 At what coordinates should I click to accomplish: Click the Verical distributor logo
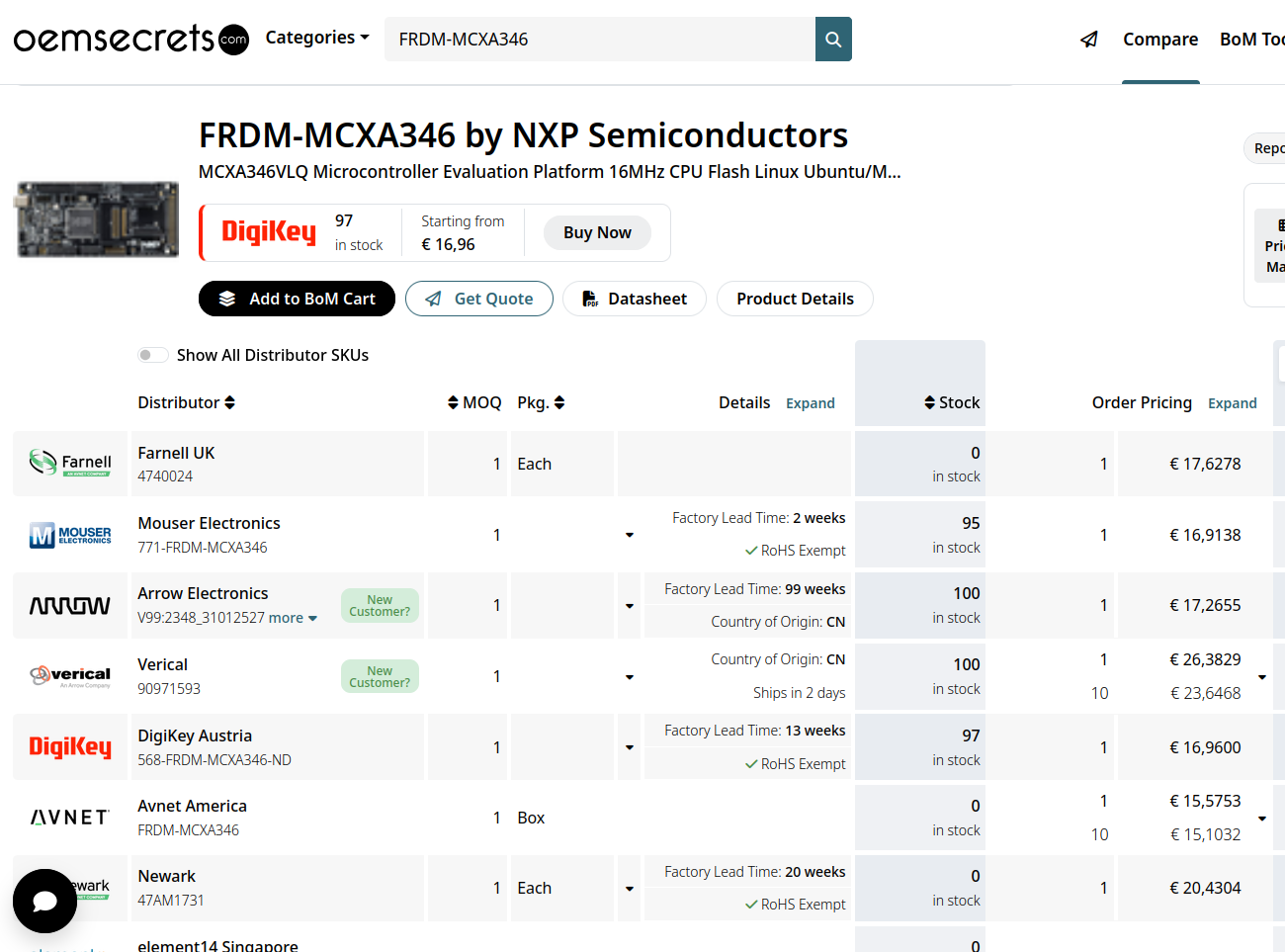pos(70,676)
